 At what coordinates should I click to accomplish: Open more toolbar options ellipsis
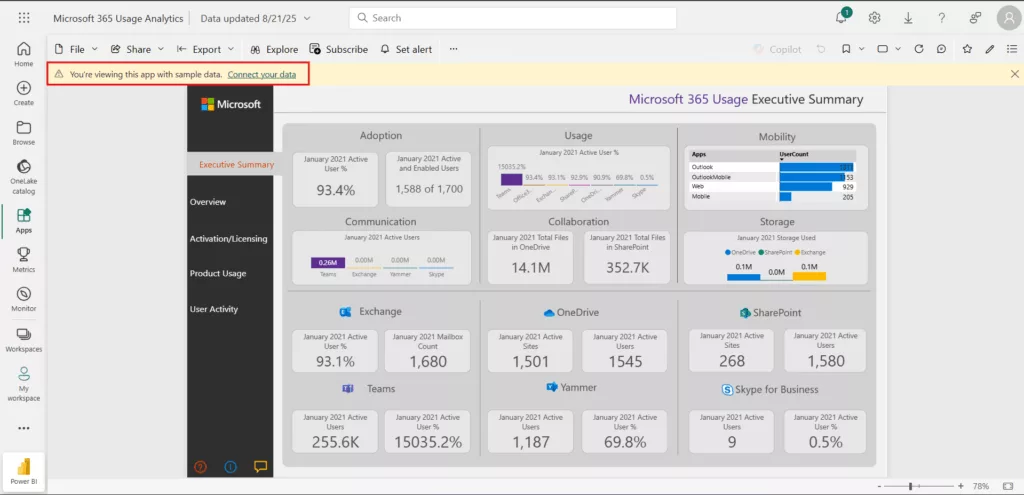[x=454, y=49]
